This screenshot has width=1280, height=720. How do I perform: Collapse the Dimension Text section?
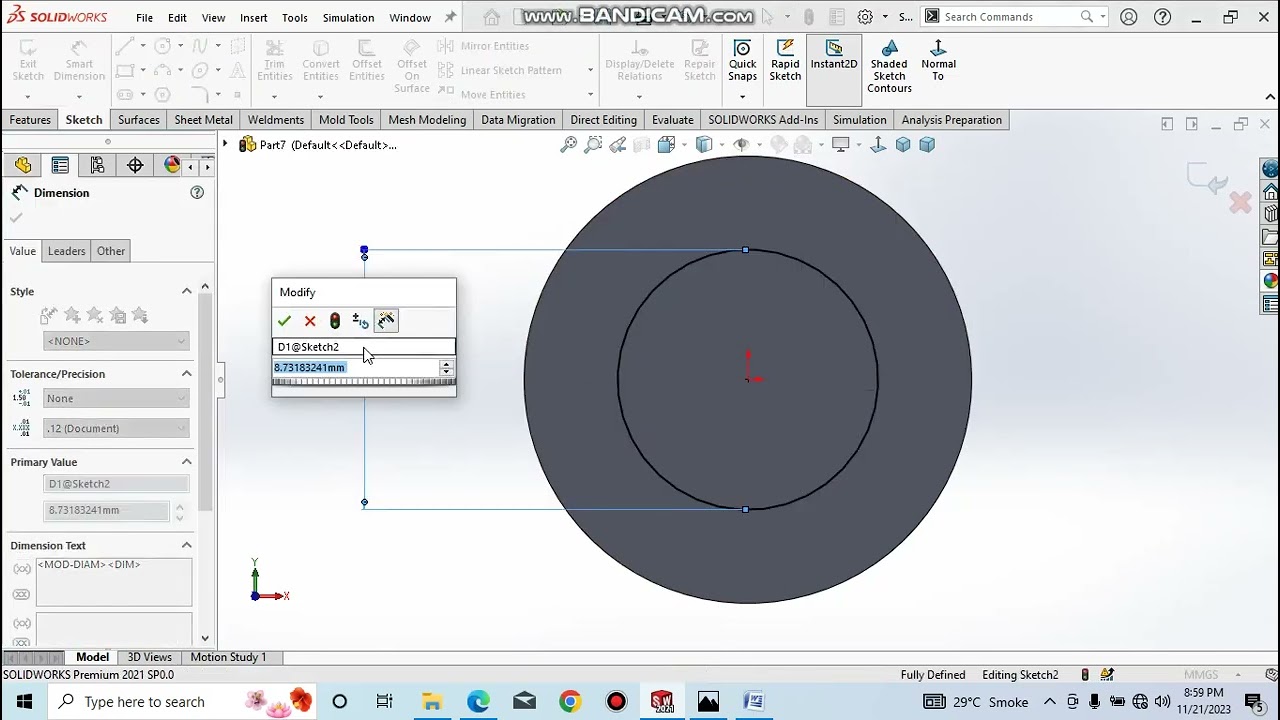tap(186, 545)
